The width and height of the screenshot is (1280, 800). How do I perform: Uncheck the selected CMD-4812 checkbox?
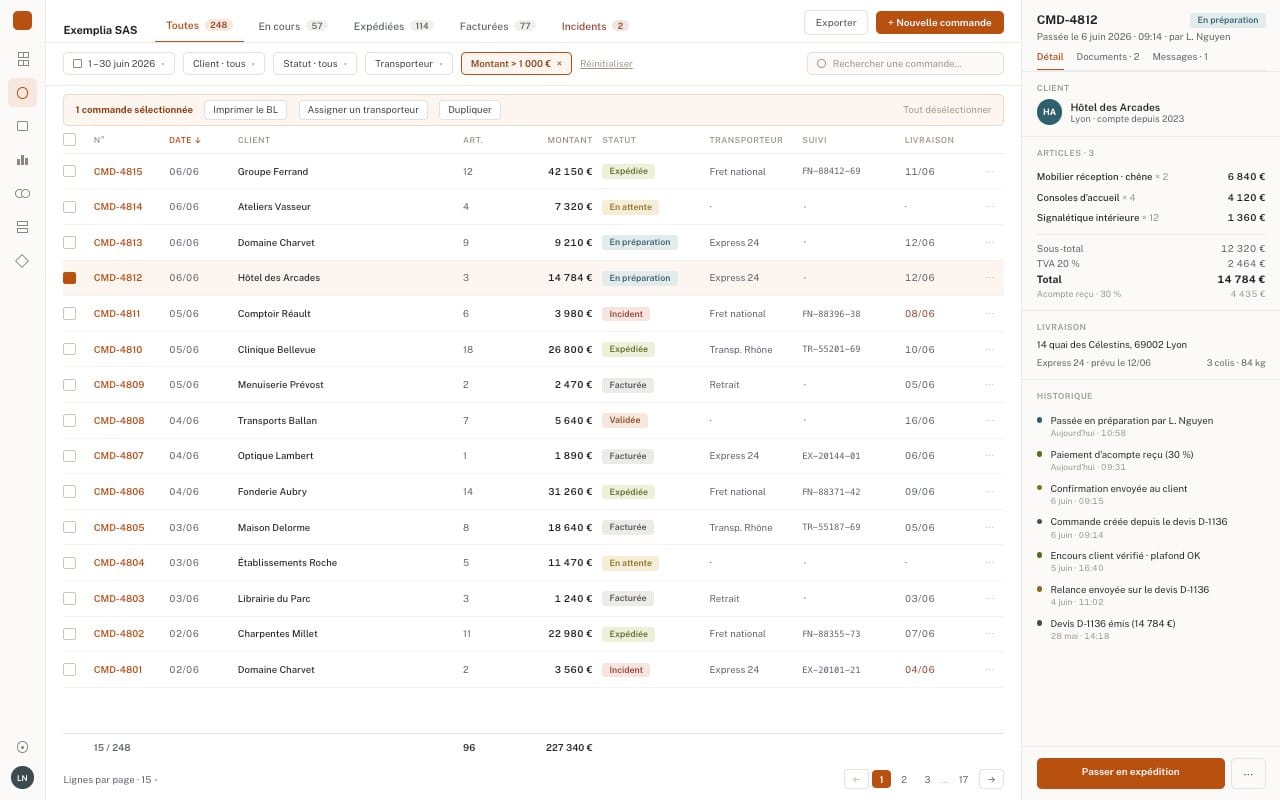point(69,278)
